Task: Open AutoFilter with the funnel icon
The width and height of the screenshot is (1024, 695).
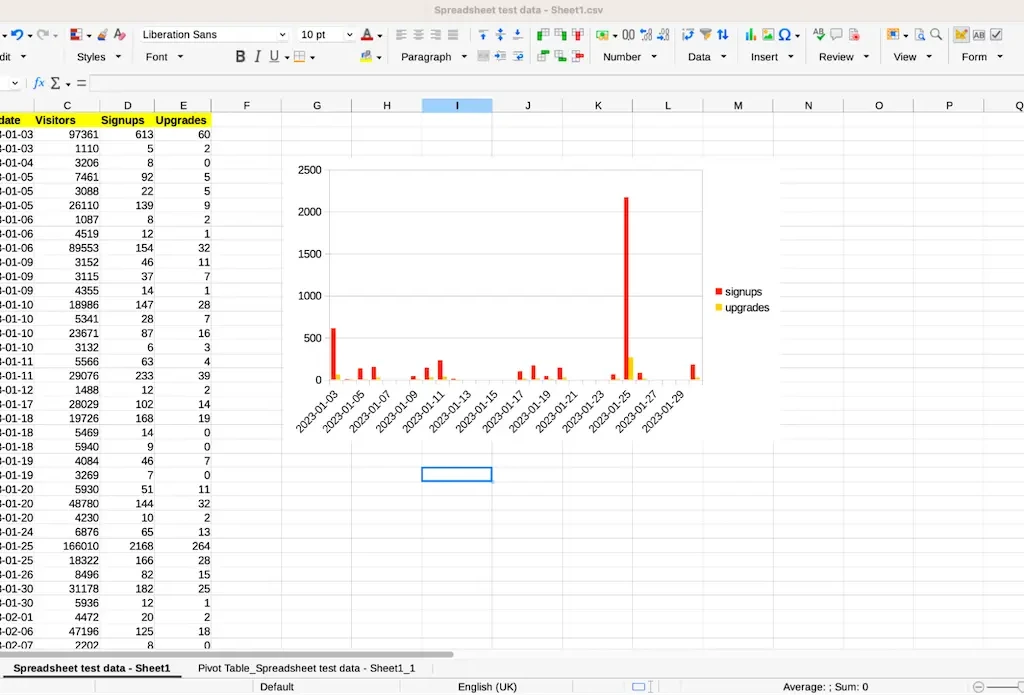Action: point(707,33)
